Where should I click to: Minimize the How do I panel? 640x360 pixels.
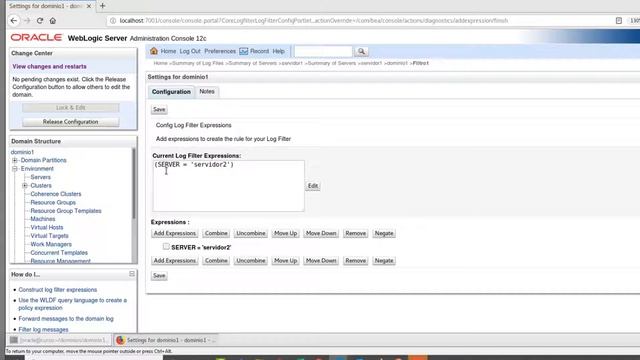[x=132, y=274]
